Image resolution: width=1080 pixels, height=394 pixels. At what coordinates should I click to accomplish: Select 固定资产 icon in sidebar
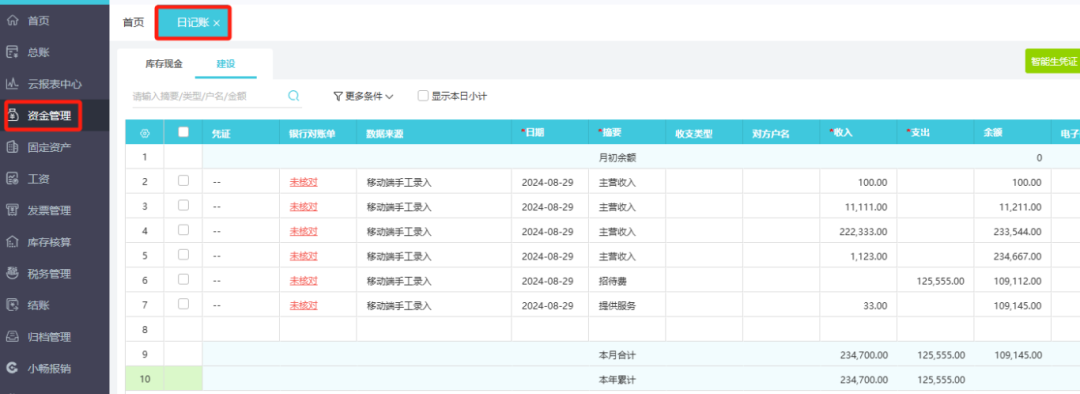pos(12,147)
